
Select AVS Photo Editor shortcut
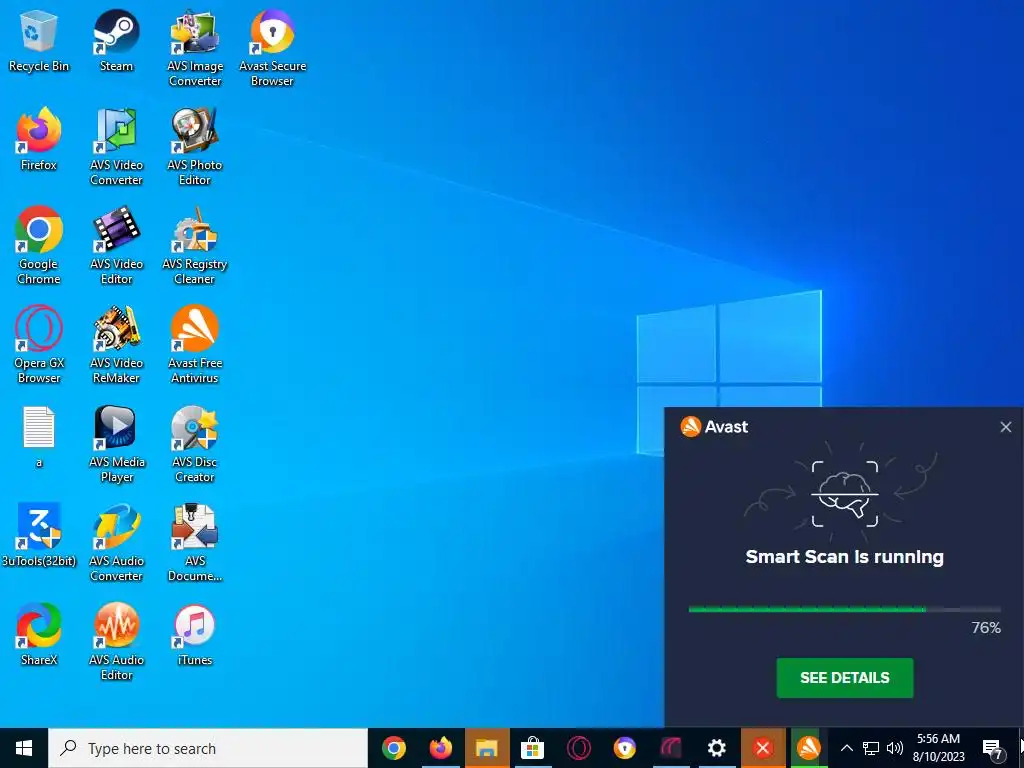click(x=195, y=148)
